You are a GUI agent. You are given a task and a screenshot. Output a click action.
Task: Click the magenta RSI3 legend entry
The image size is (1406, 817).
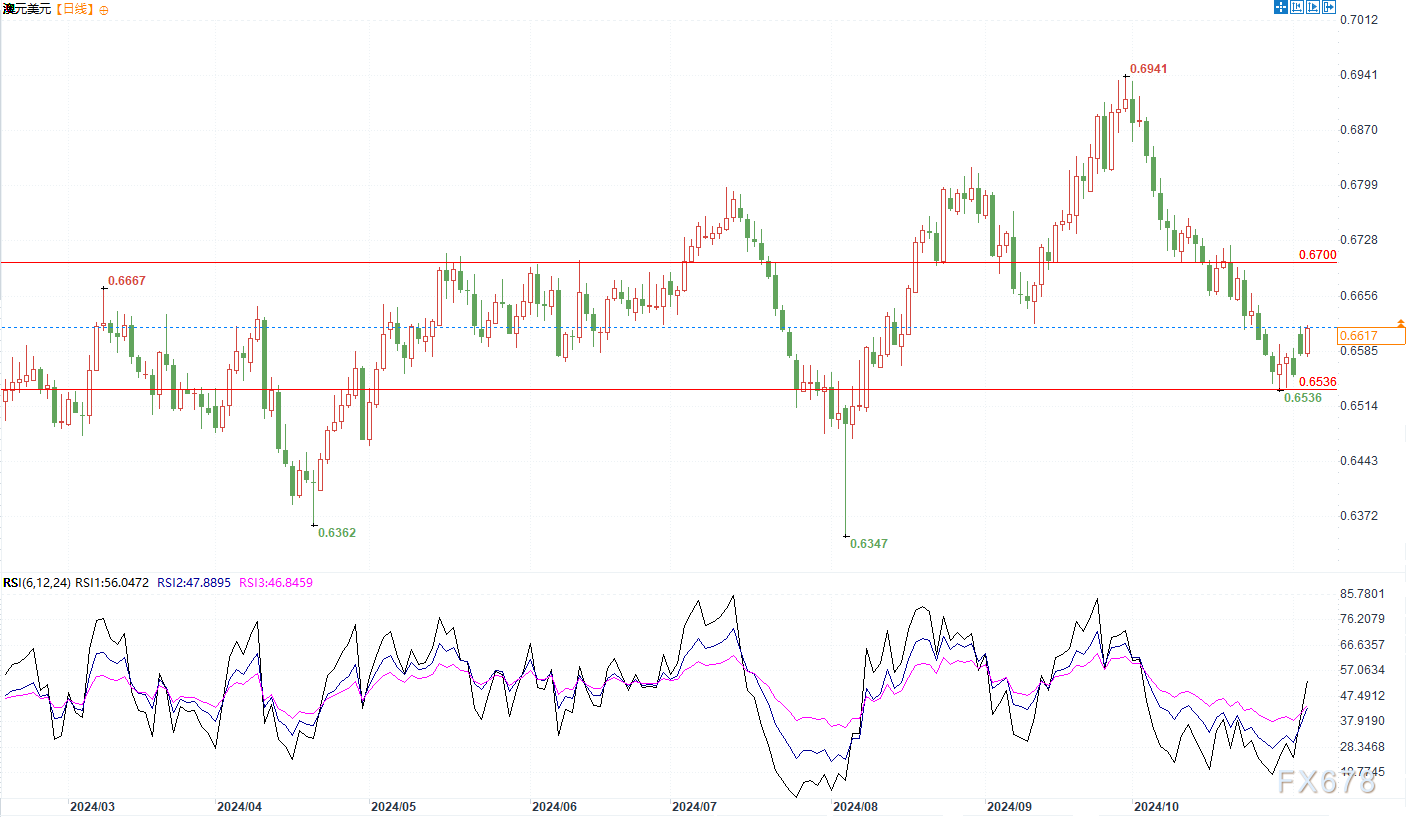[x=275, y=583]
